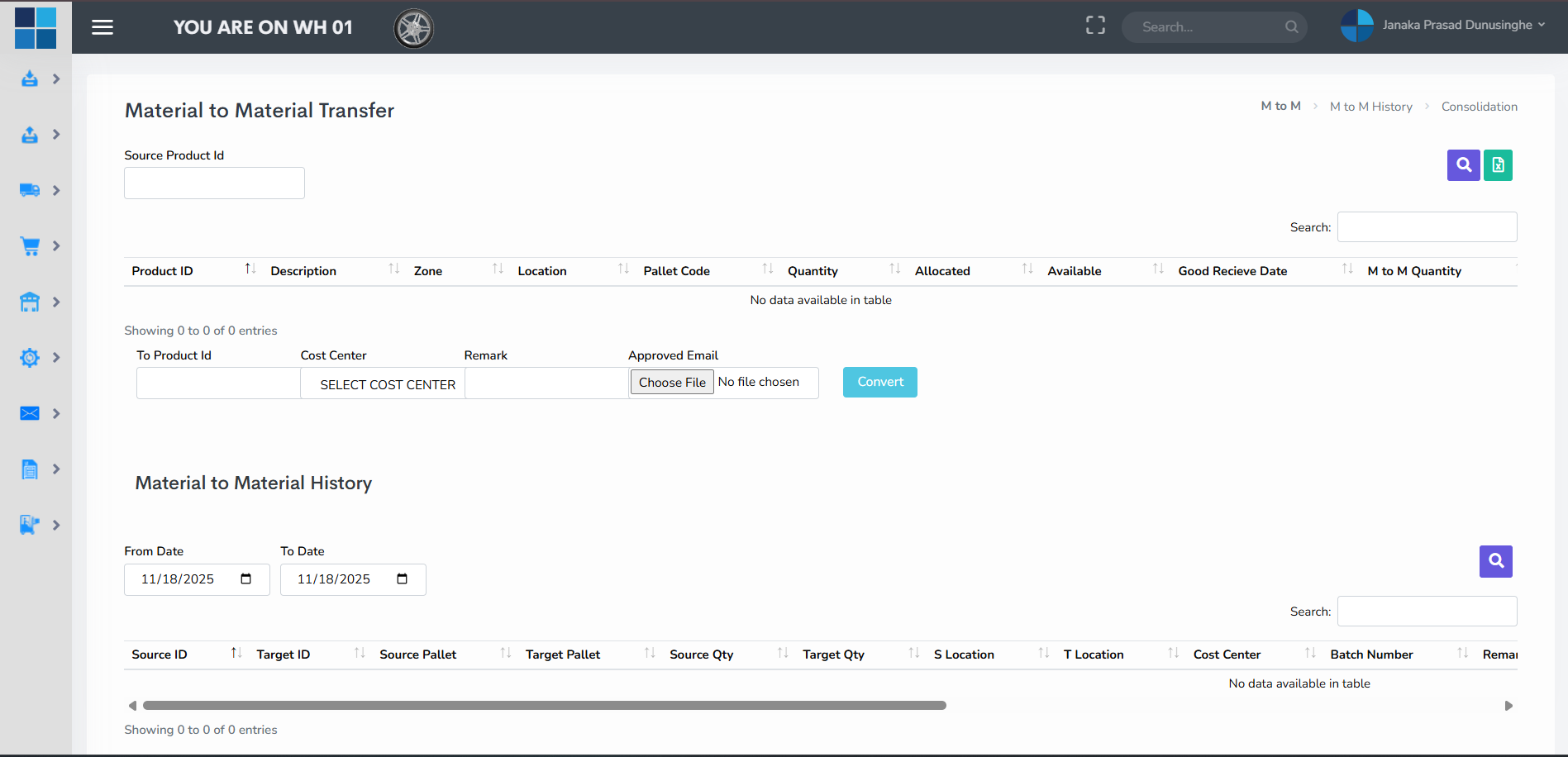Open the inbound download tray sidebar icon
The width and height of the screenshot is (1568, 757).
click(x=30, y=79)
